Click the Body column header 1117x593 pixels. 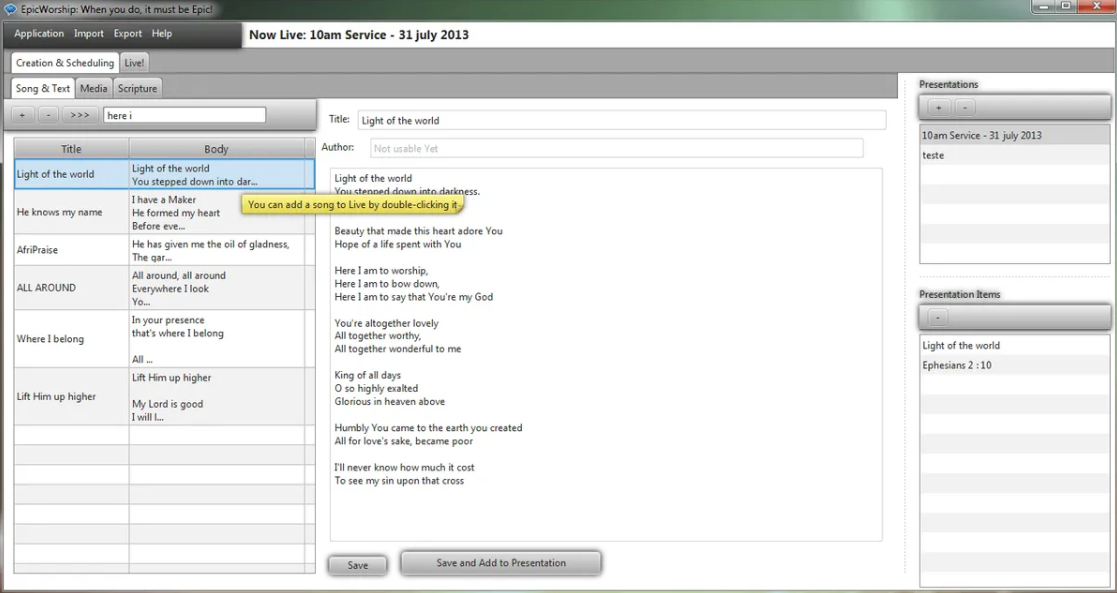pos(217,149)
